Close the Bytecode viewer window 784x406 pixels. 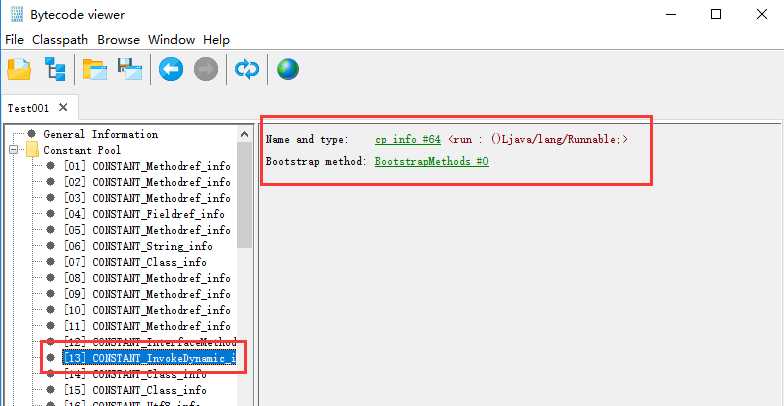(x=762, y=14)
